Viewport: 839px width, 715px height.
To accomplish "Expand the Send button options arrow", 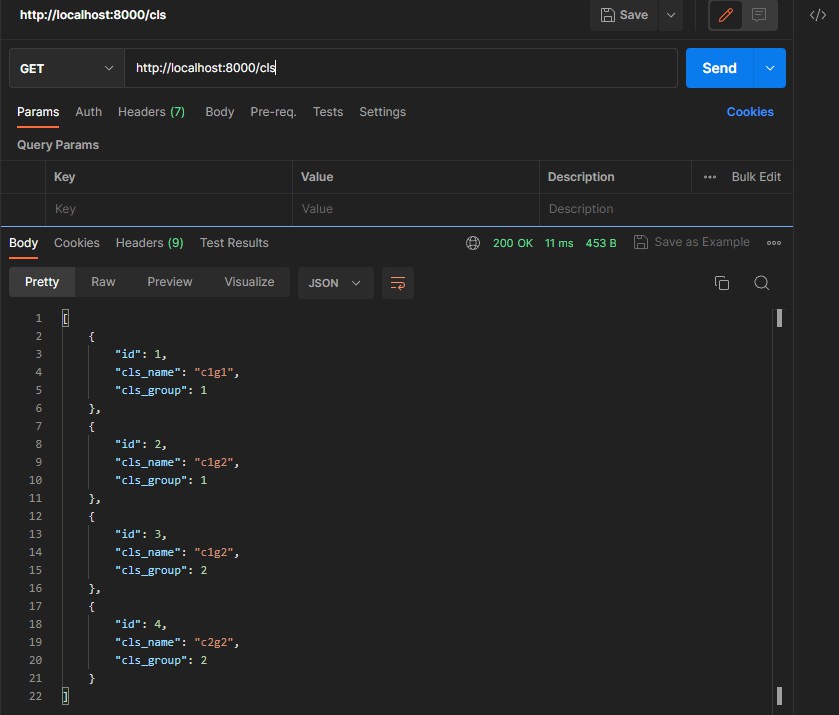I will [769, 68].
